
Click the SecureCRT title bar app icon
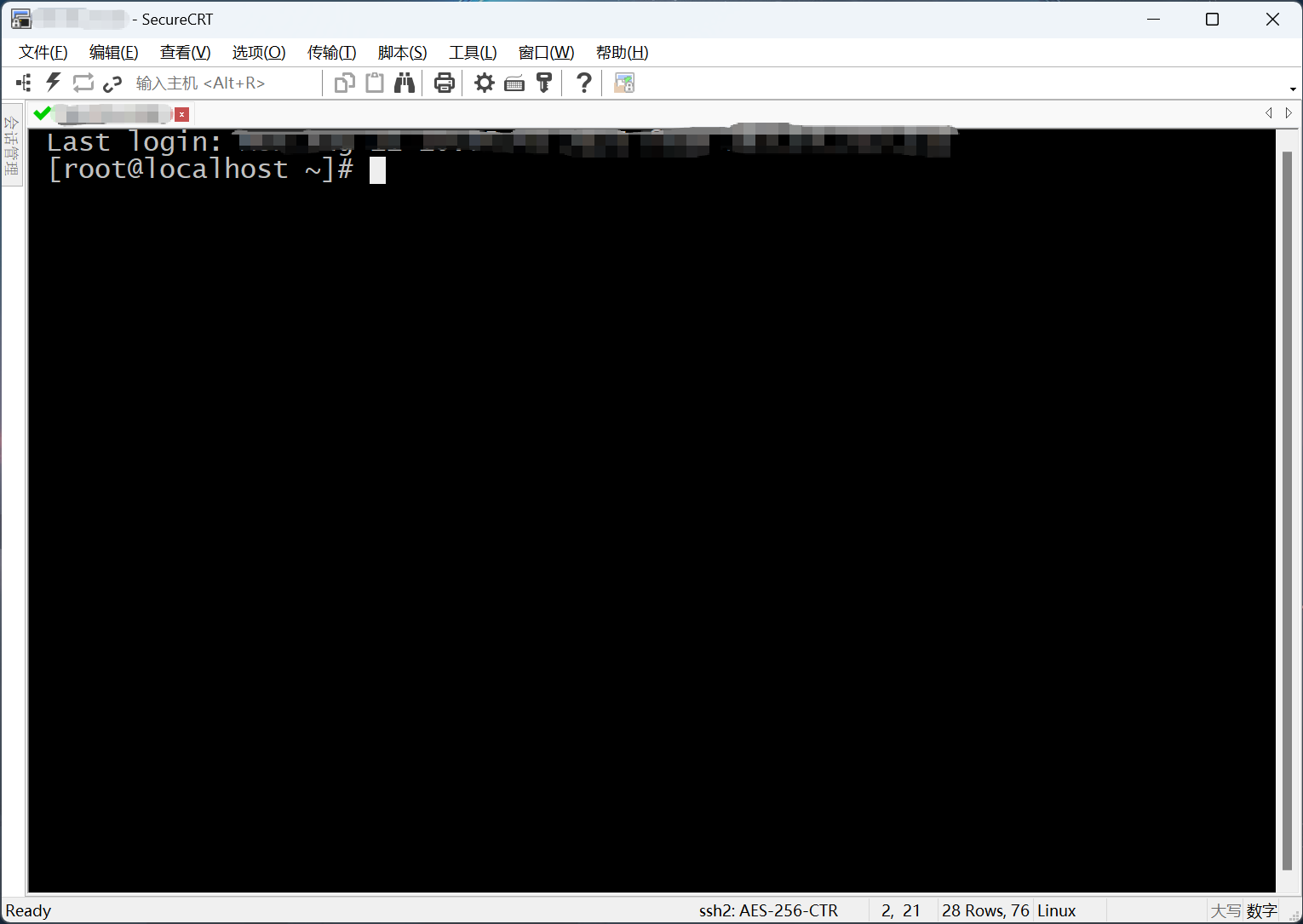(x=20, y=19)
